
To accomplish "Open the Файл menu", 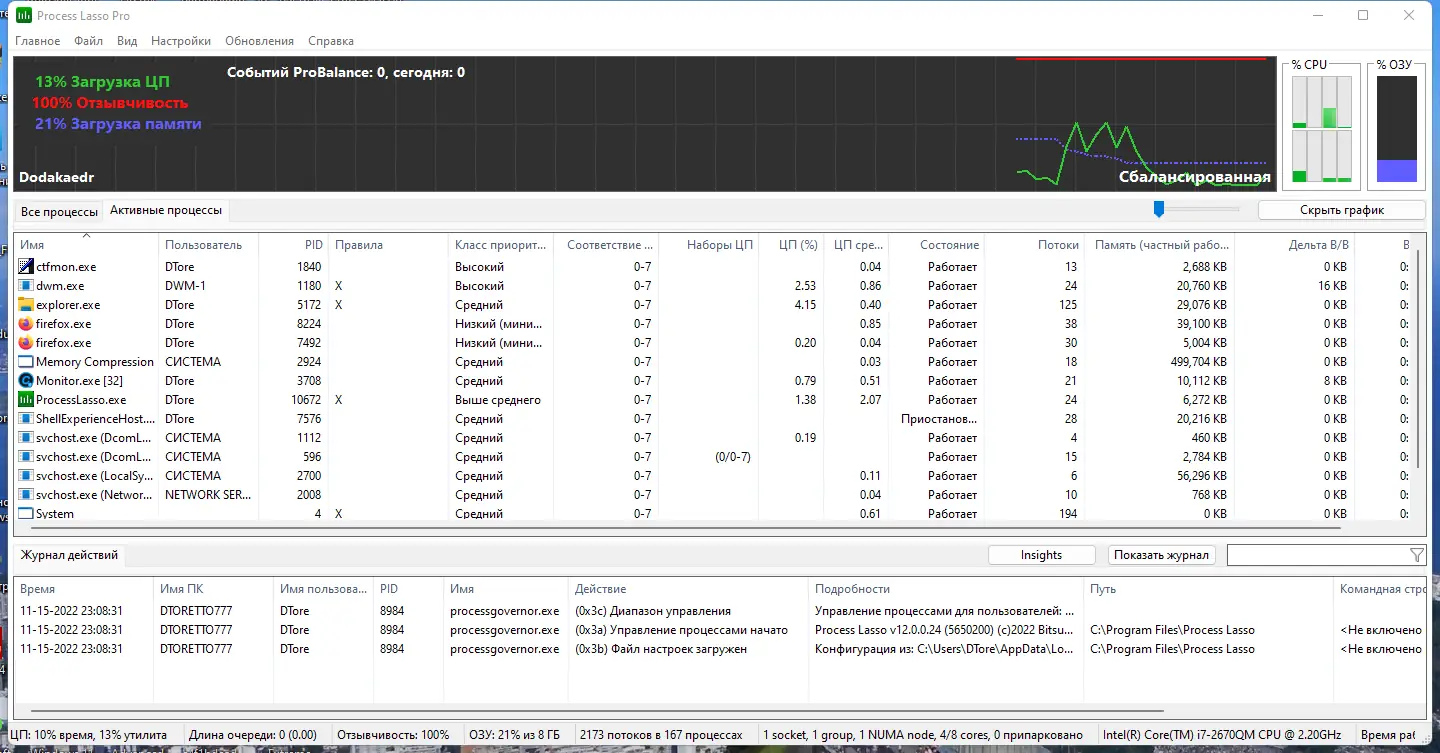I will click(x=88, y=41).
